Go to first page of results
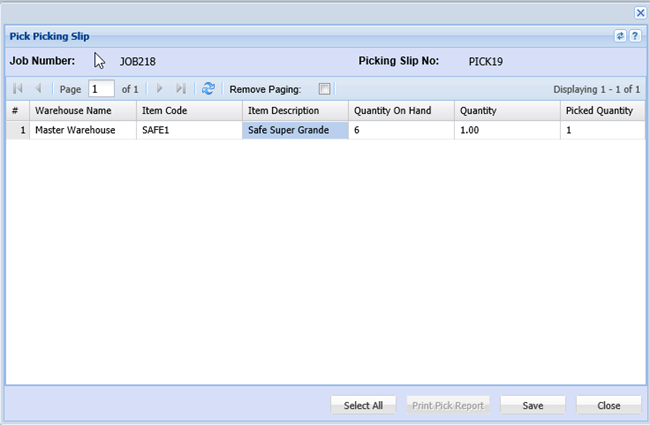 coord(17,89)
